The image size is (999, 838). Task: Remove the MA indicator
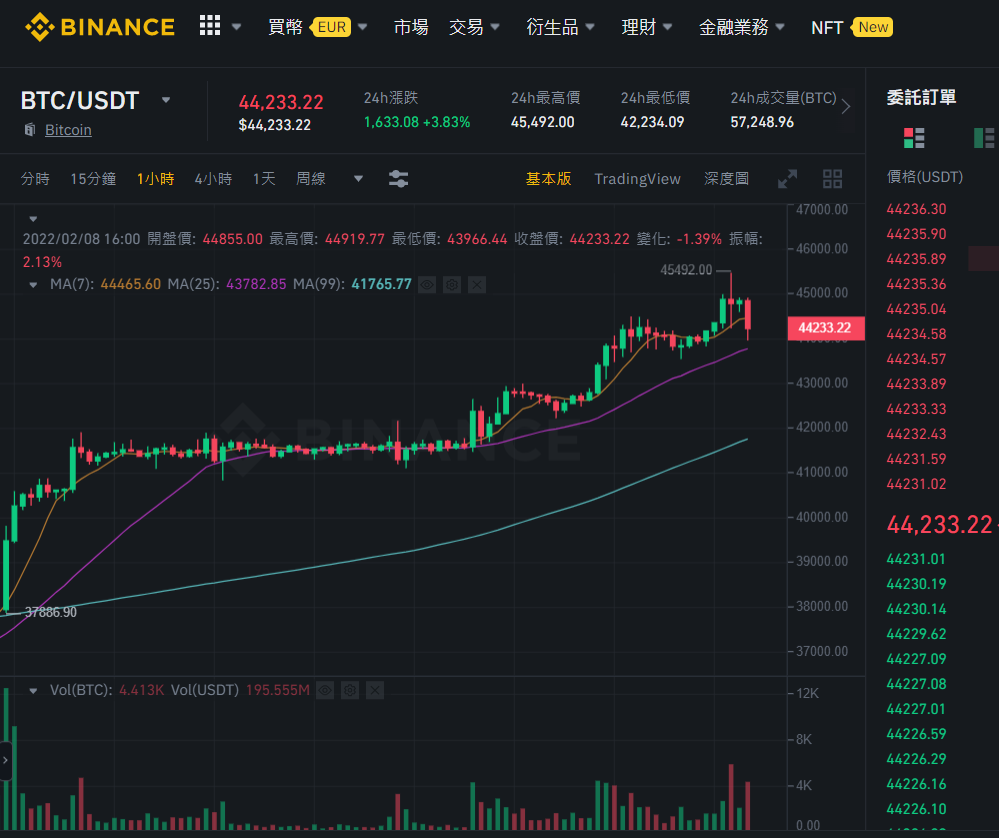[x=477, y=285]
